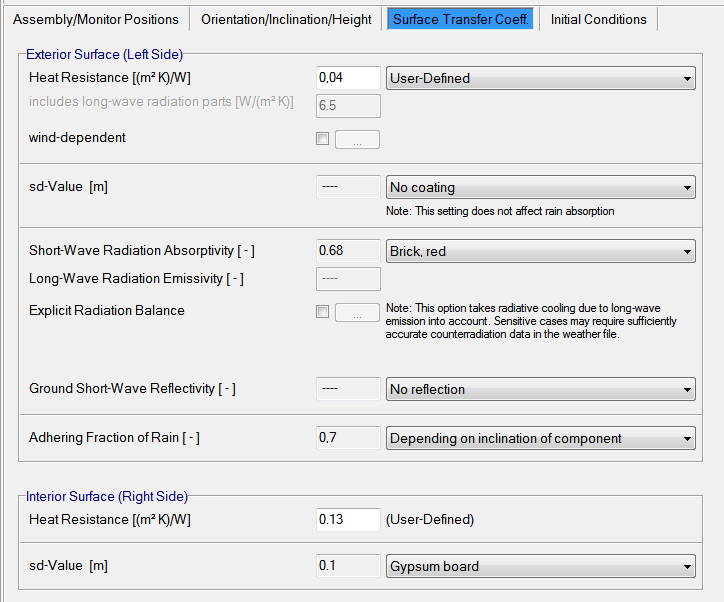Image resolution: width=724 pixels, height=602 pixels.
Task: Expand the Brick, red absorptivity dropdown
Action: tap(540, 252)
